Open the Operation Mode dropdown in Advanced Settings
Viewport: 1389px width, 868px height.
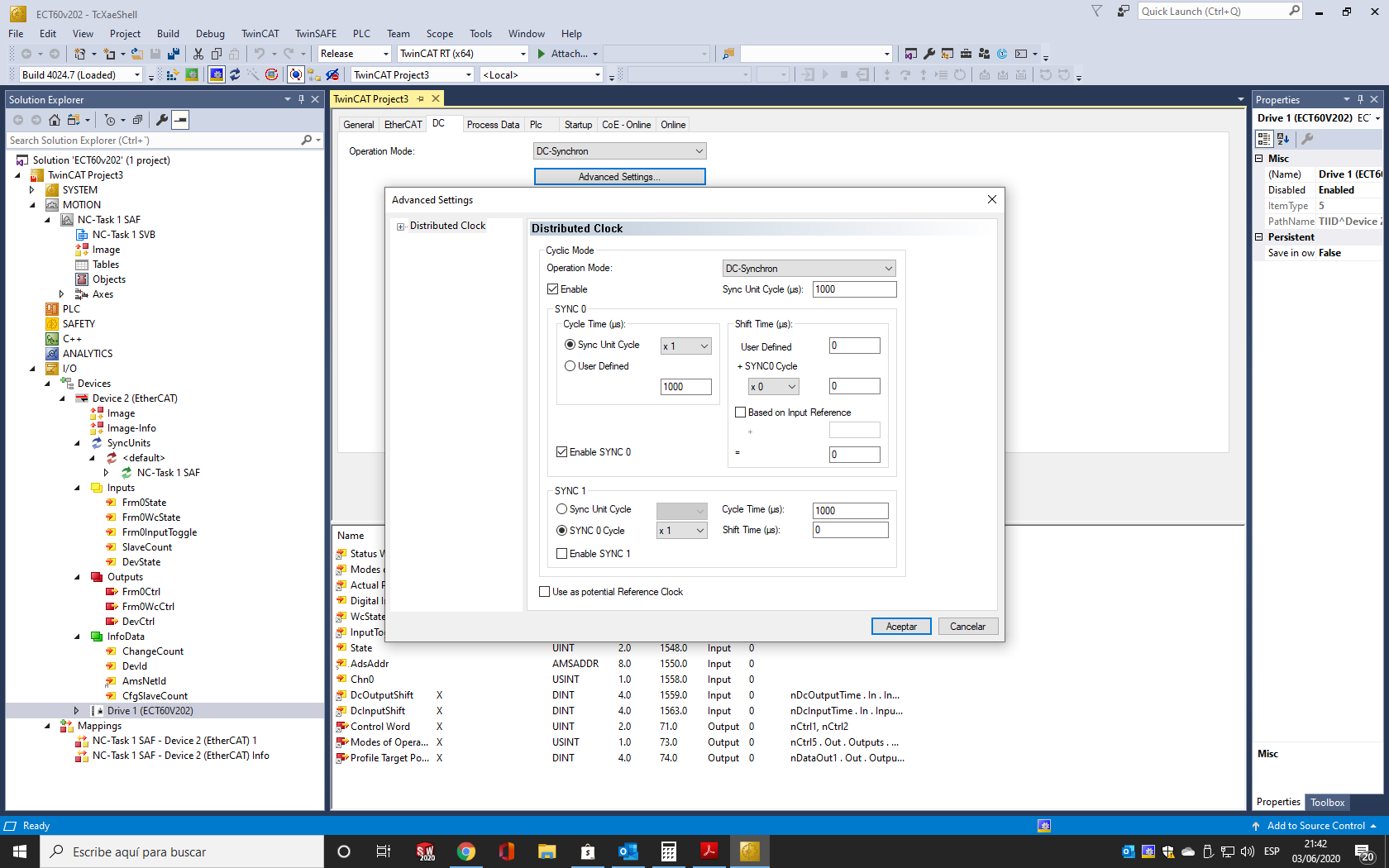pos(809,269)
